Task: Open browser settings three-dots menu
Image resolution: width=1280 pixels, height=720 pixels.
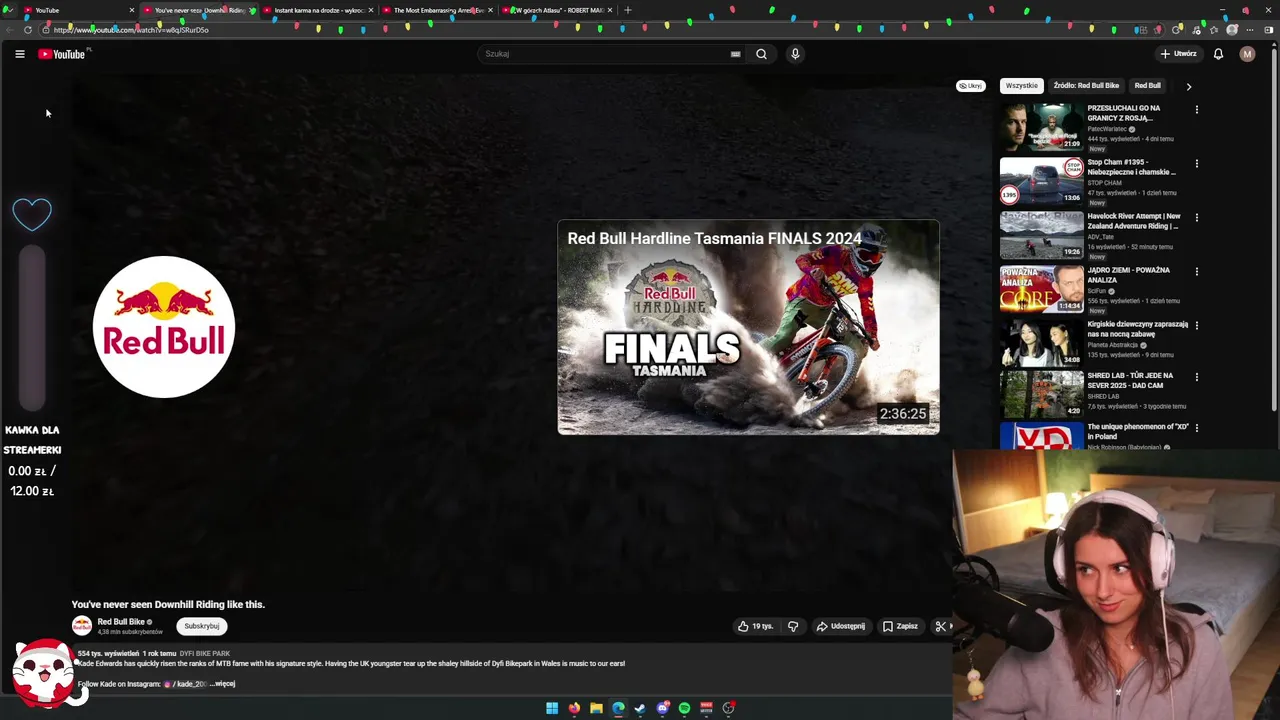Action: point(1250,30)
